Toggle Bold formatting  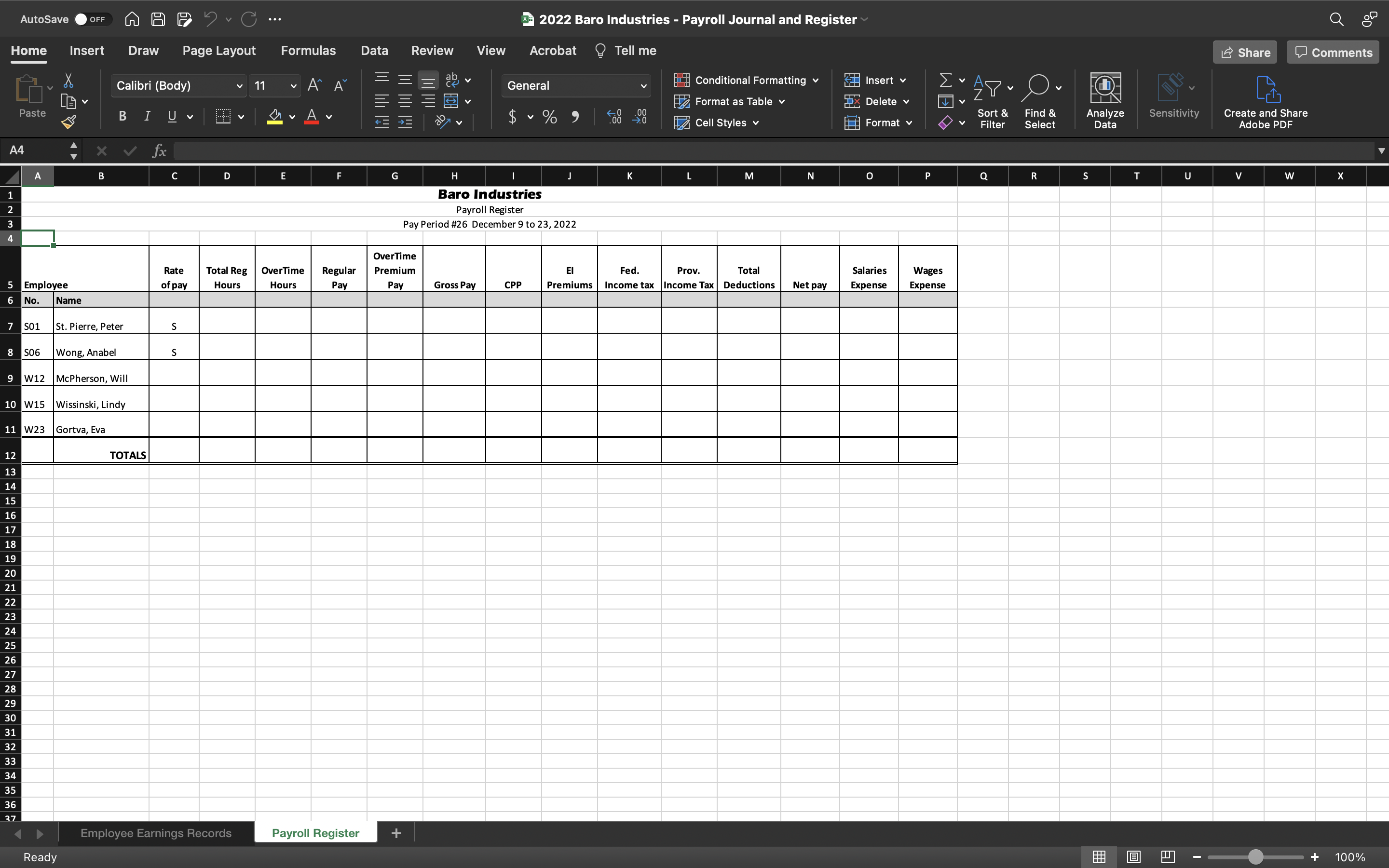coord(122,117)
